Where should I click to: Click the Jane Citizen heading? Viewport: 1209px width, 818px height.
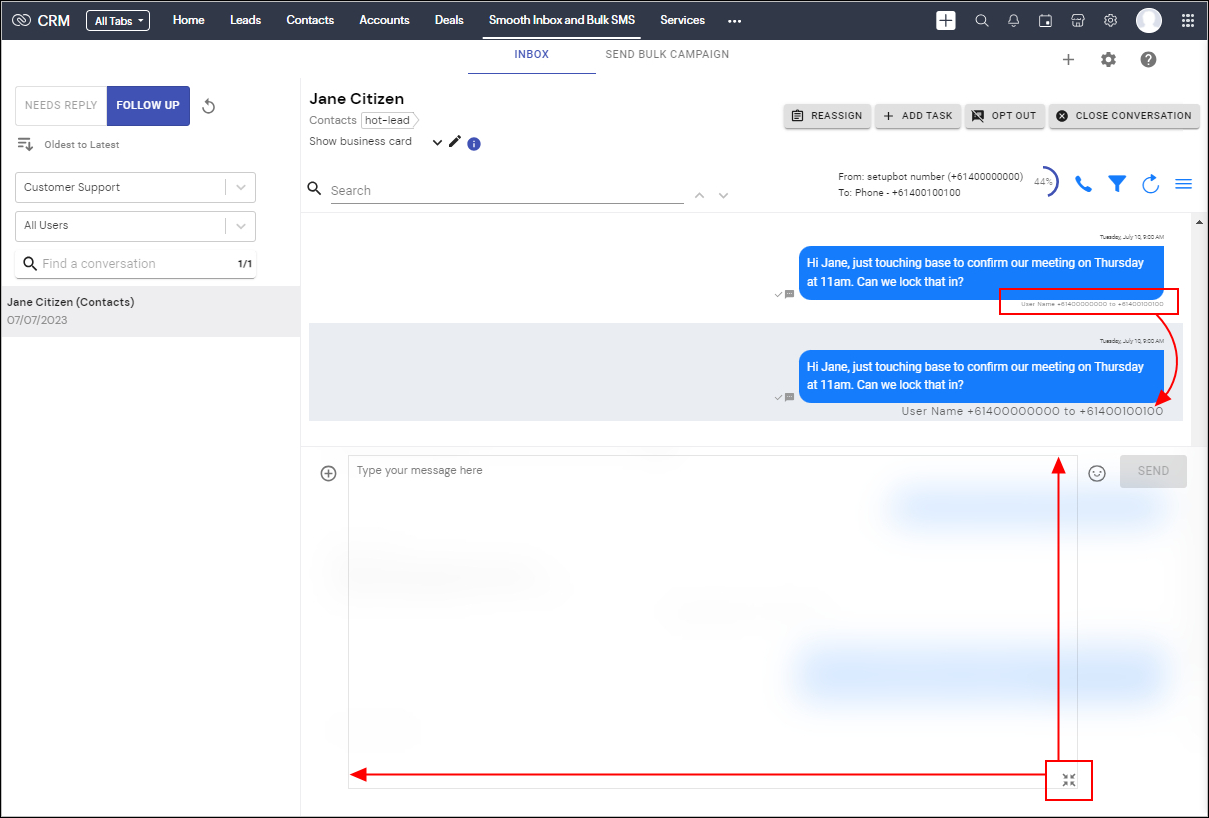357,99
